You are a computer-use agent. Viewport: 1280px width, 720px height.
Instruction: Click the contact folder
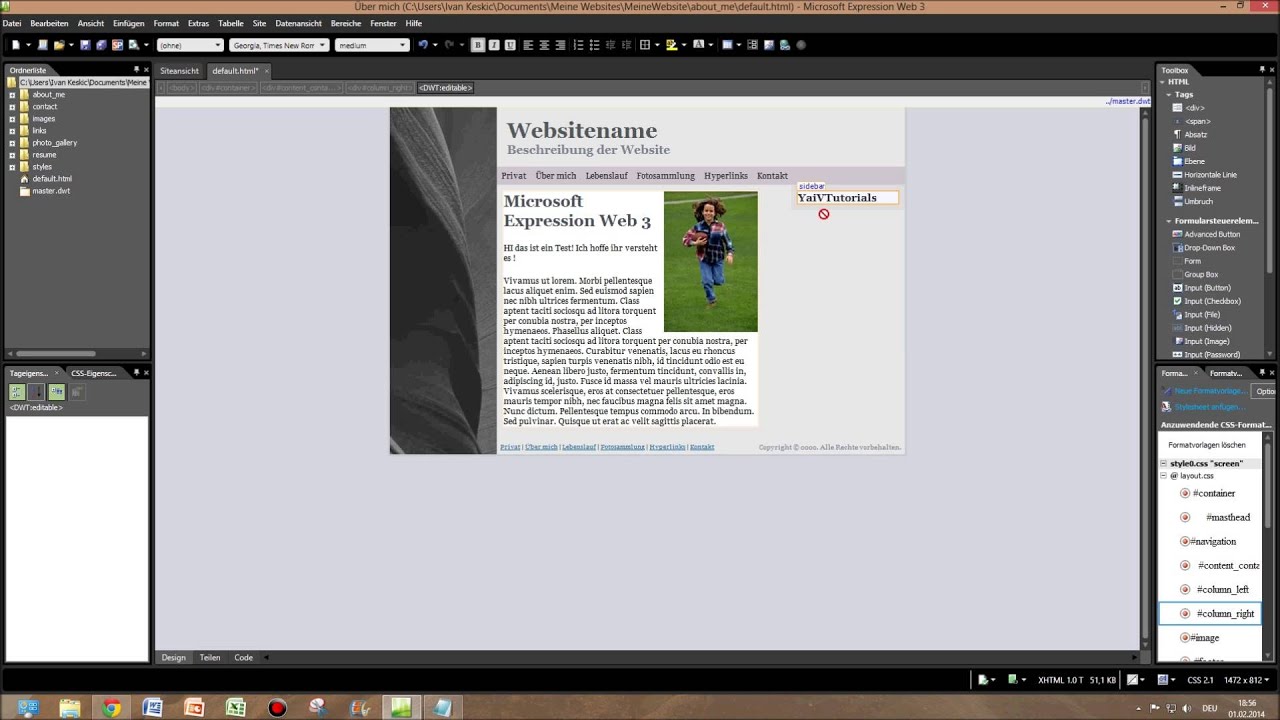[44, 107]
